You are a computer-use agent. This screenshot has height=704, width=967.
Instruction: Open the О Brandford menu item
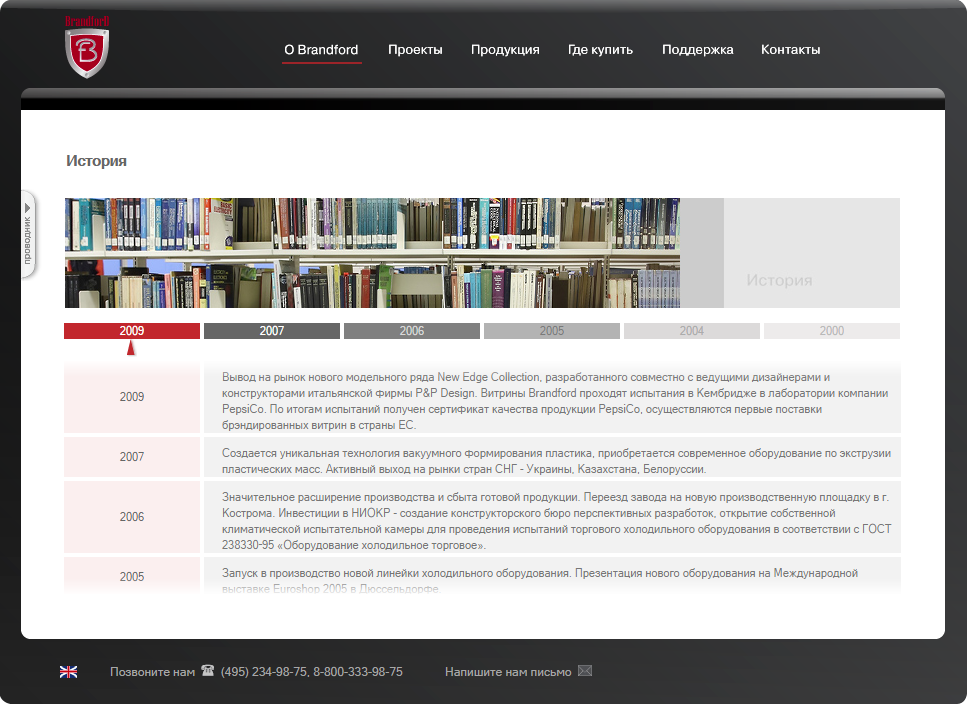(321, 50)
